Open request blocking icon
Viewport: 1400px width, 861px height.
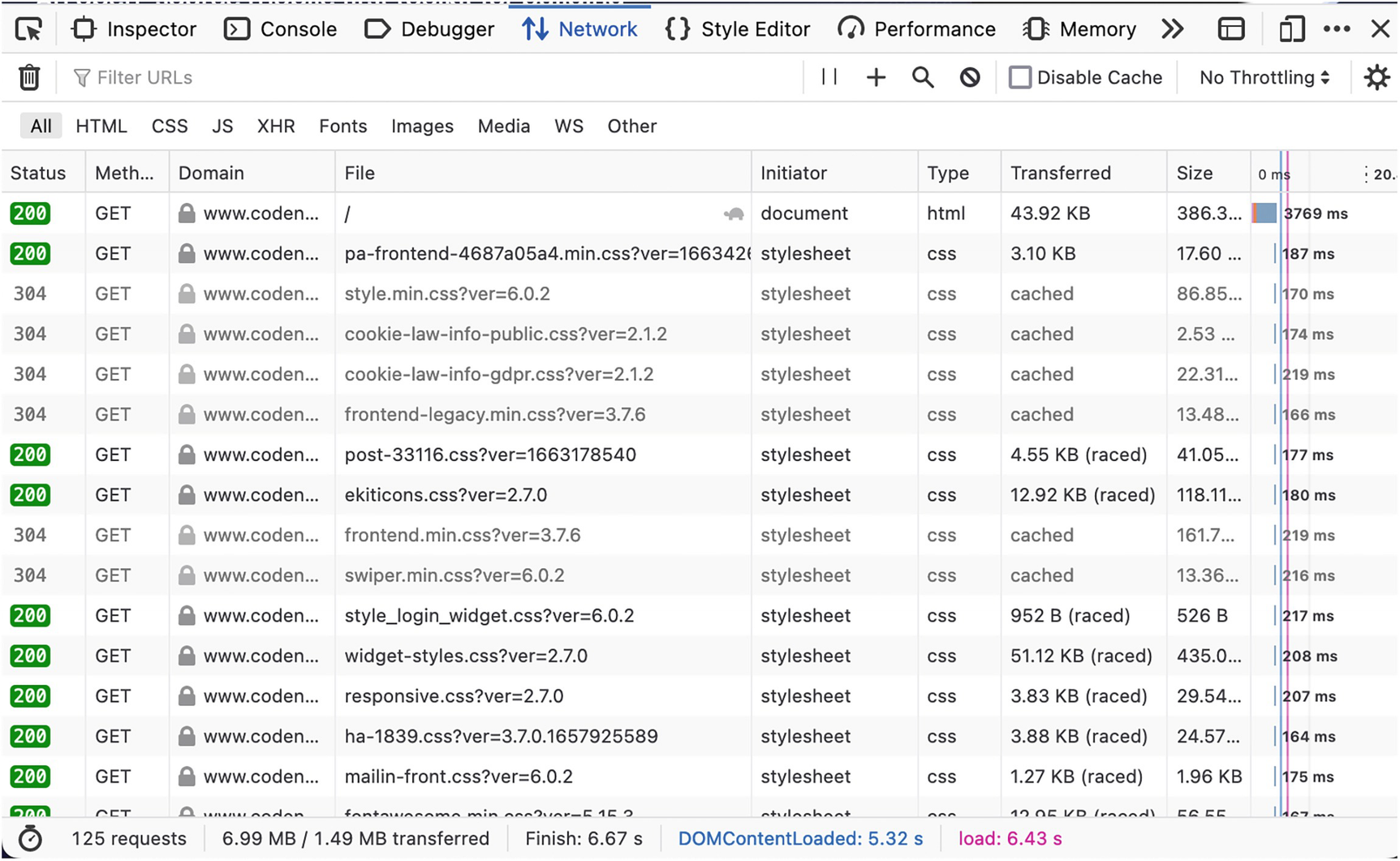[970, 78]
